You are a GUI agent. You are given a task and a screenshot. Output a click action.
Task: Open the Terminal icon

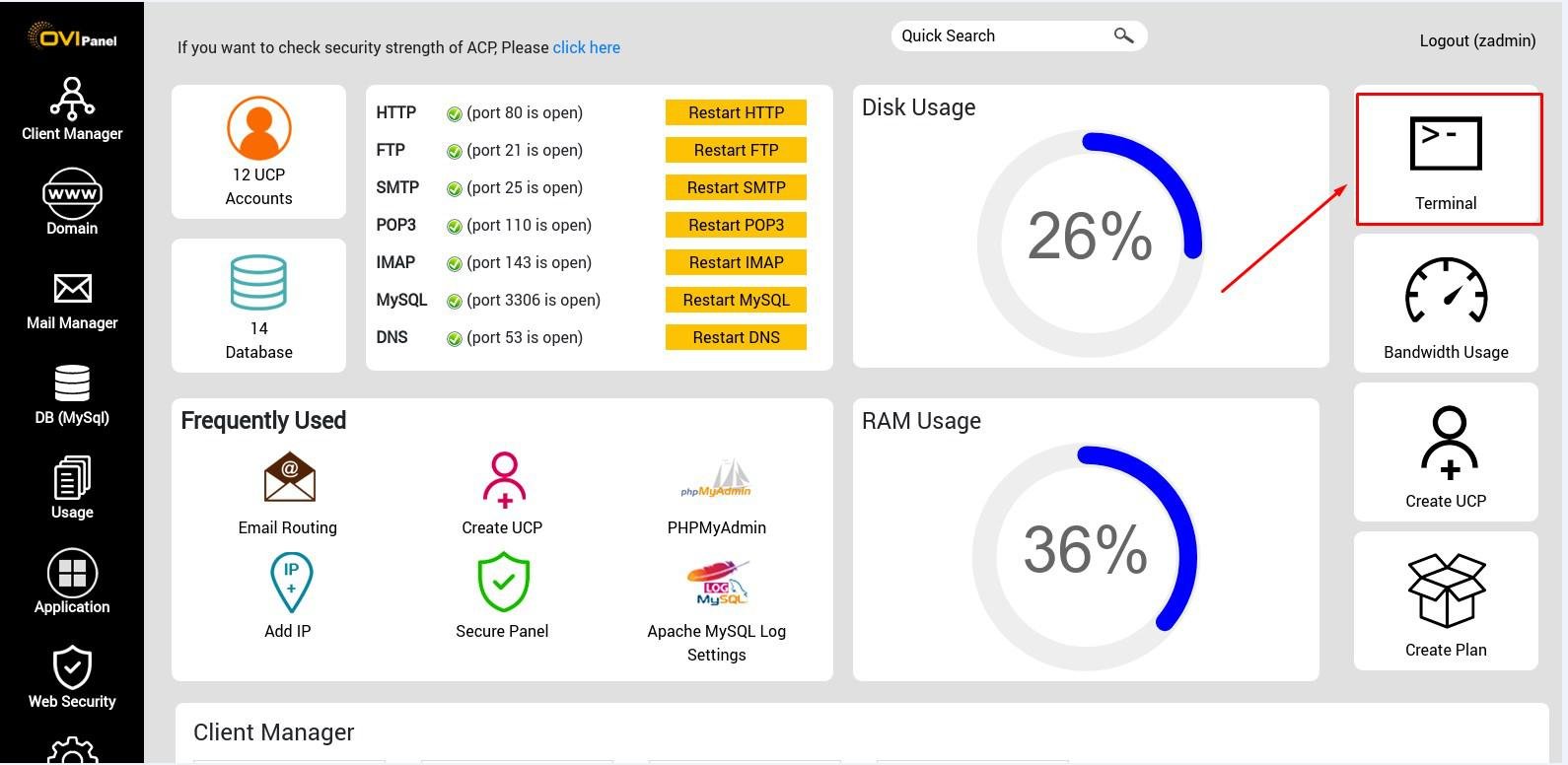pos(1446,145)
